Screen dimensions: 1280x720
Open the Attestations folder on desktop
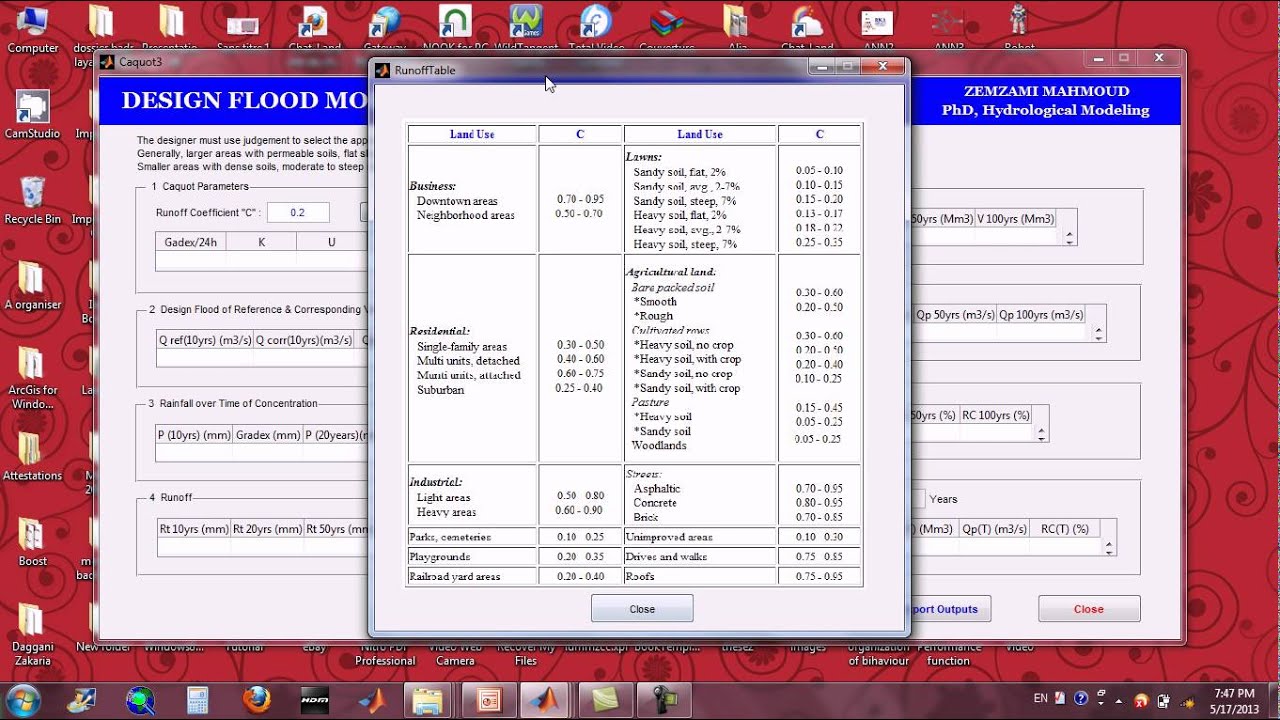32,457
